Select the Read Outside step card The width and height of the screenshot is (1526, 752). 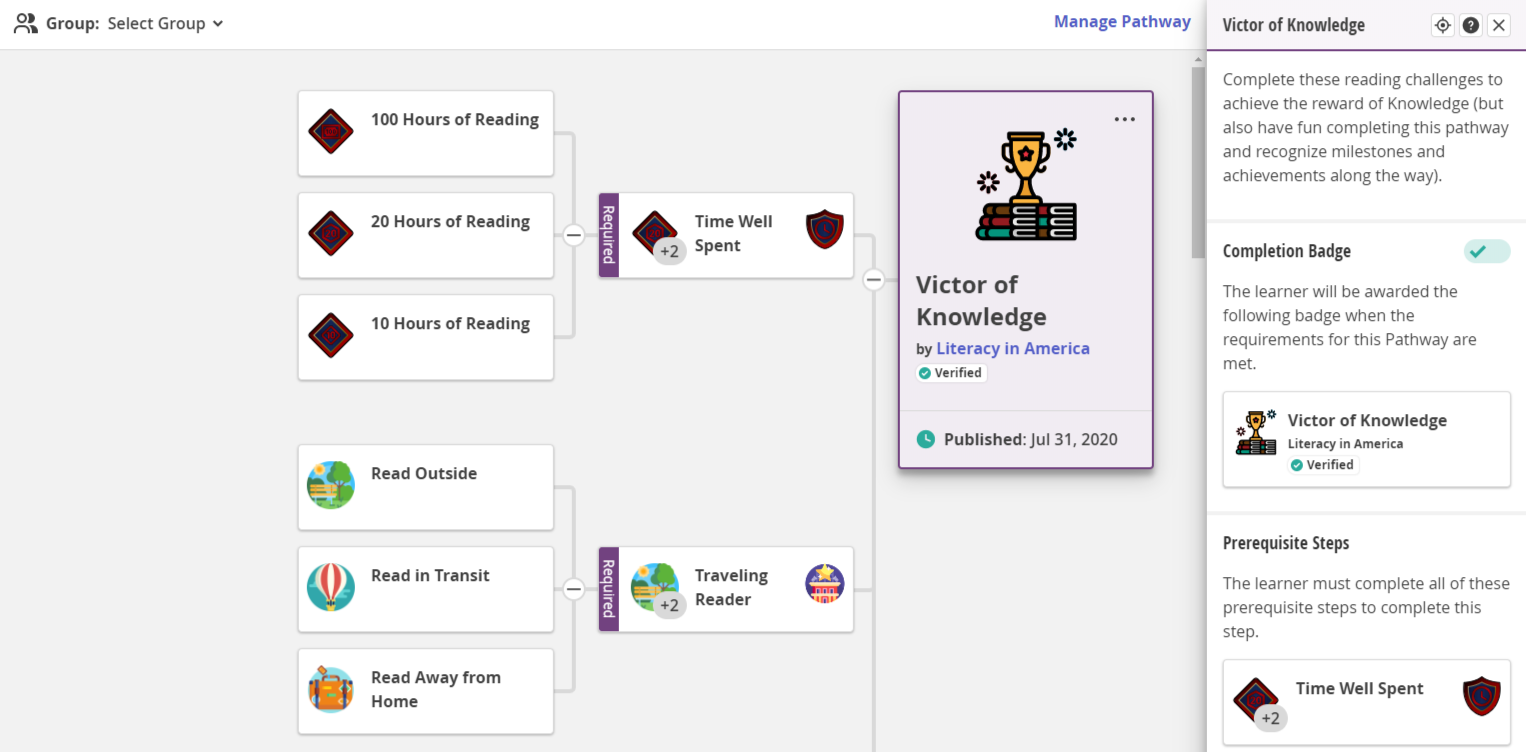[425, 487]
